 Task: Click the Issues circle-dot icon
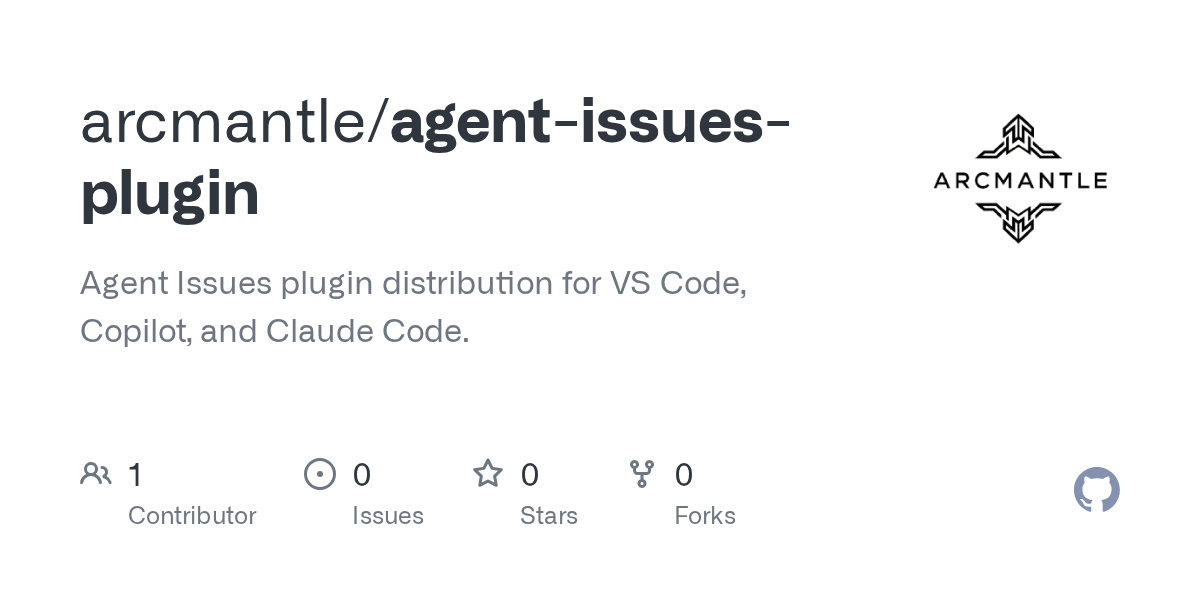pyautogui.click(x=320, y=473)
